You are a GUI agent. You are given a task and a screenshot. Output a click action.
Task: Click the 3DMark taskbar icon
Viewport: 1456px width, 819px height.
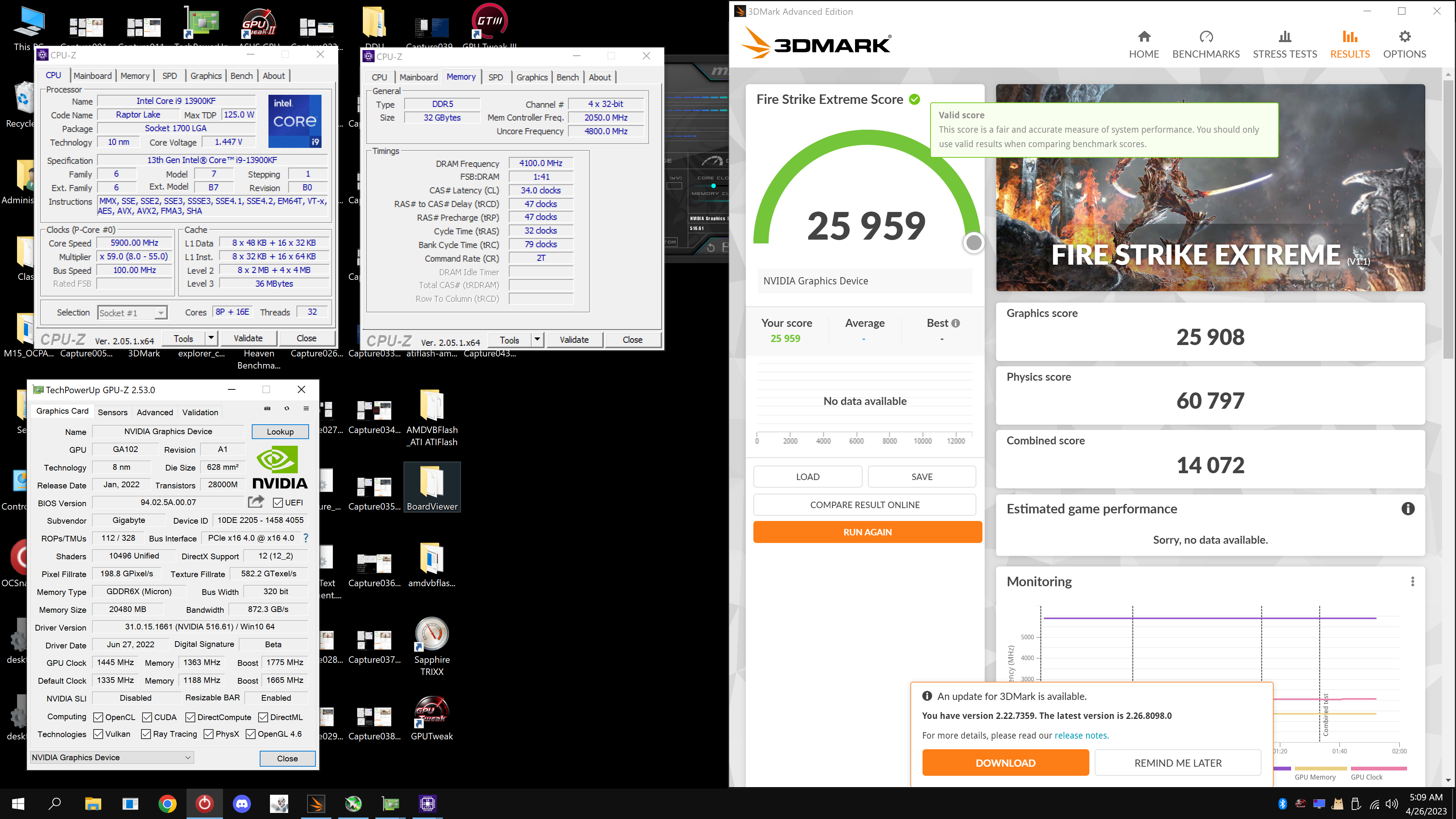tap(316, 803)
